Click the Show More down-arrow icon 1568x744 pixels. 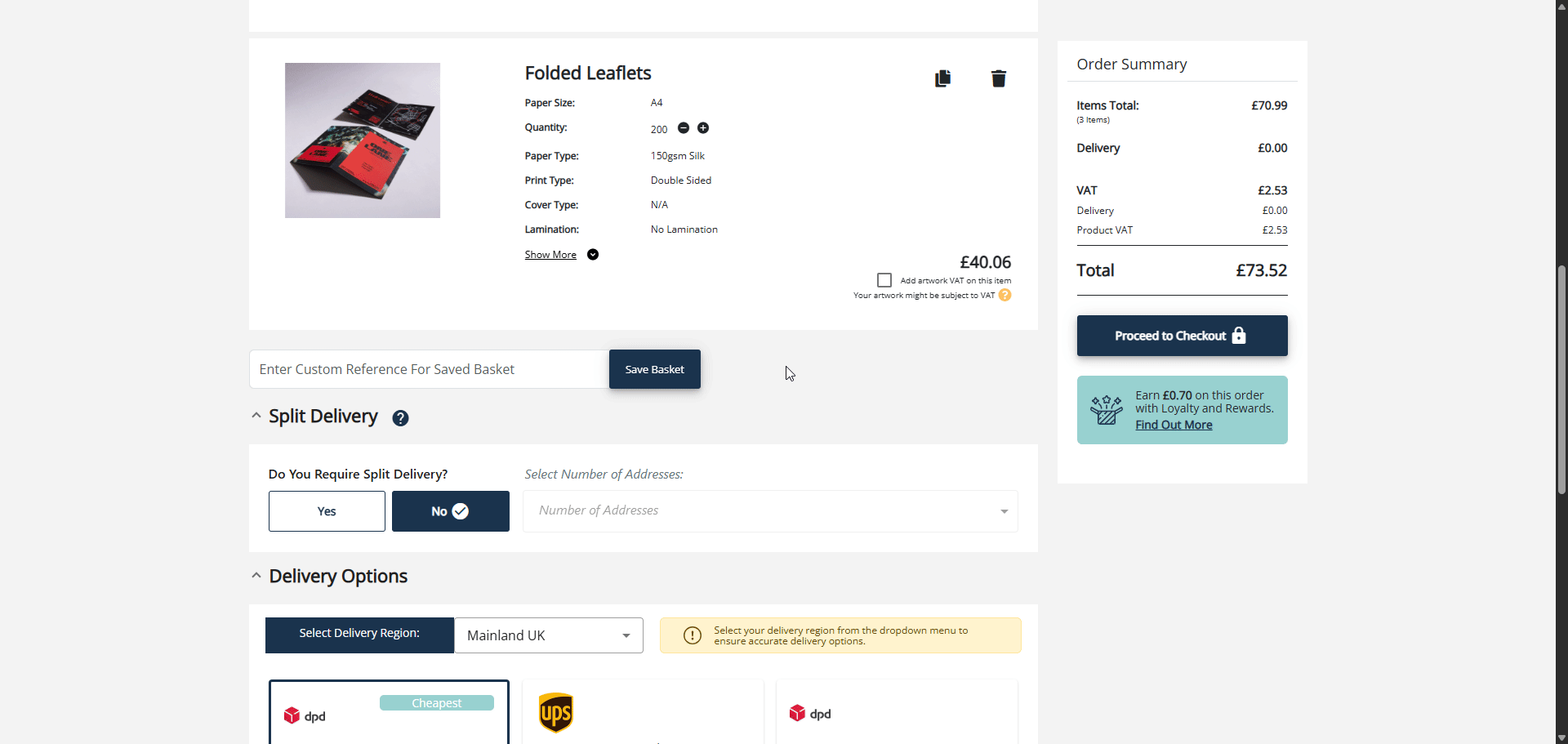pyautogui.click(x=593, y=255)
